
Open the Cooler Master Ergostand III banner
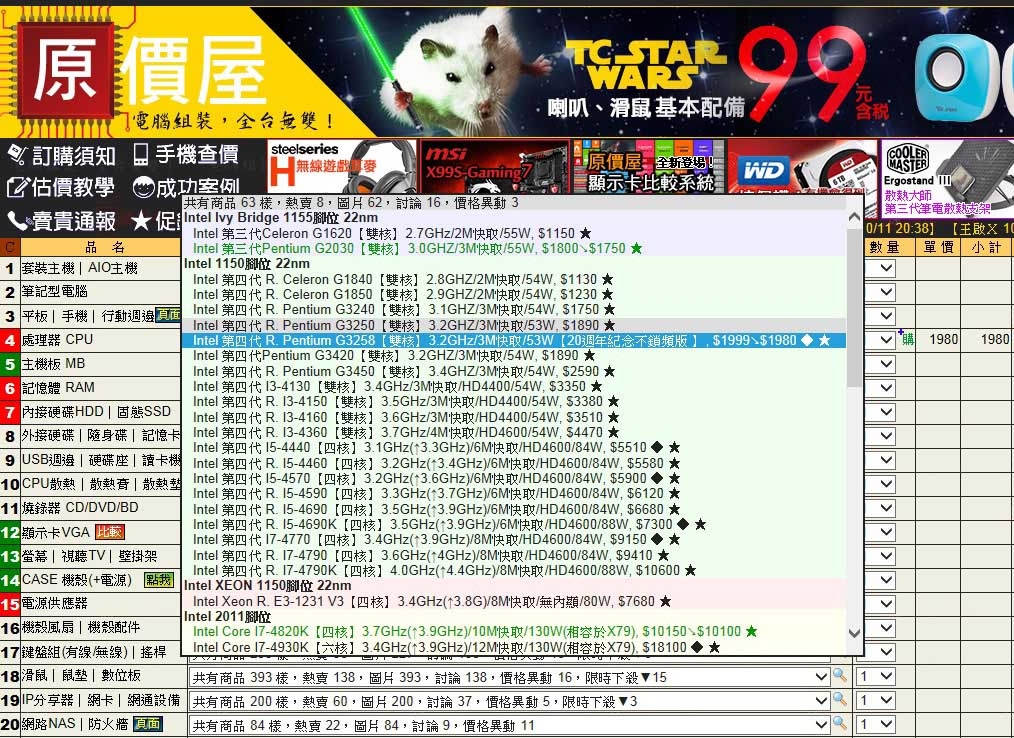(x=947, y=178)
